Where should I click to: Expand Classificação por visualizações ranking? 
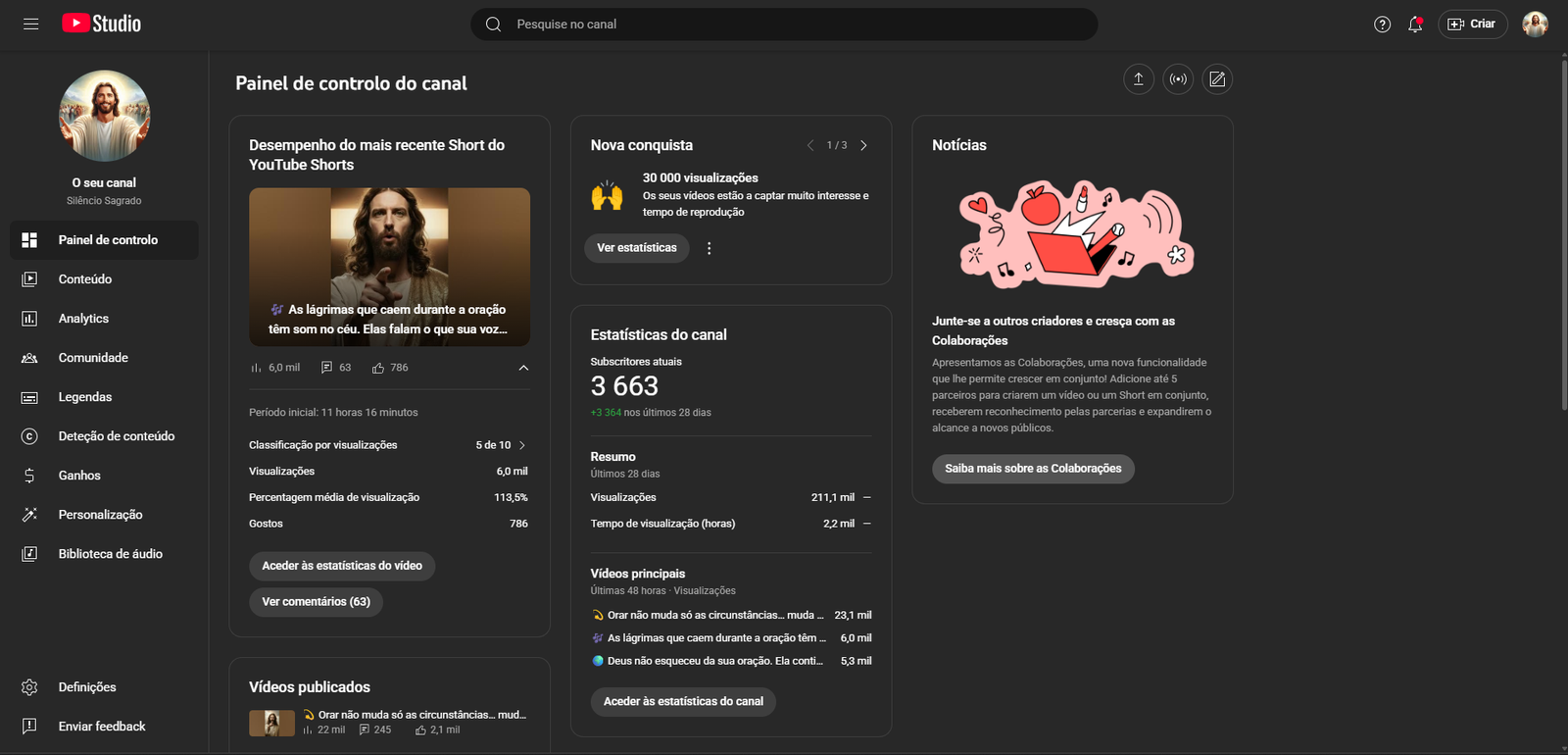click(521, 445)
